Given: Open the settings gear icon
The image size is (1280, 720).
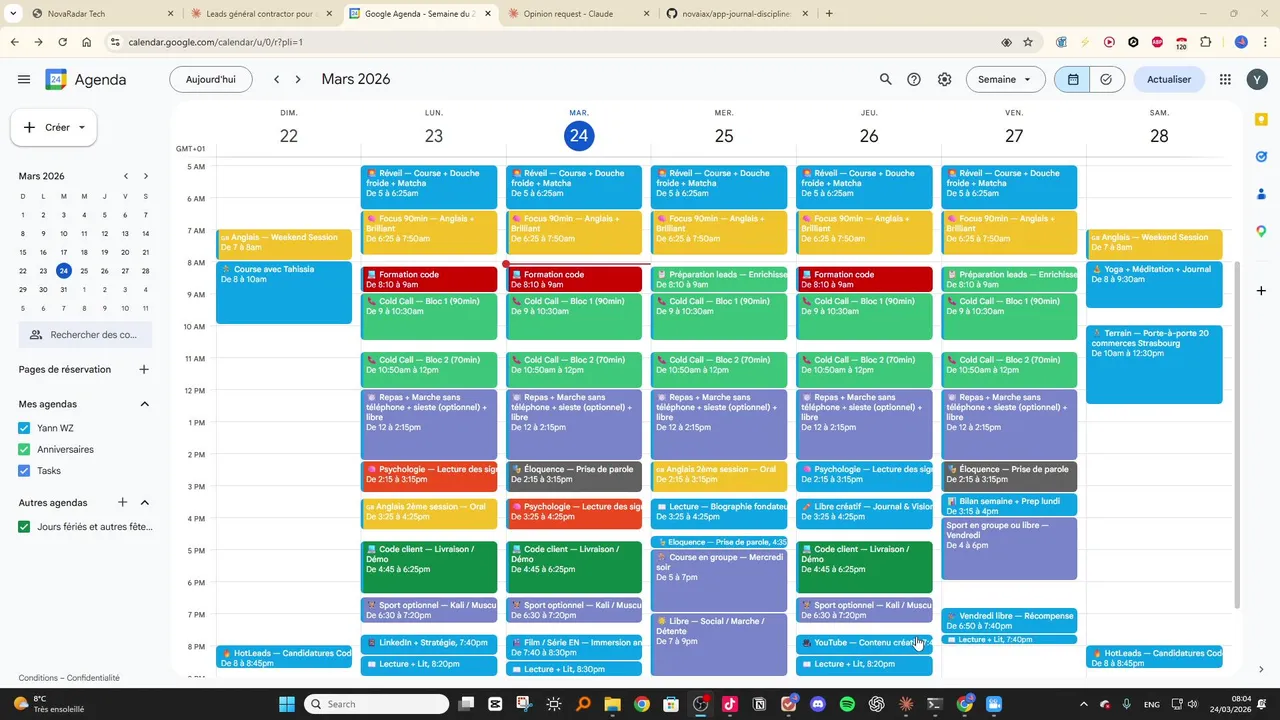Looking at the screenshot, I should click(x=944, y=79).
